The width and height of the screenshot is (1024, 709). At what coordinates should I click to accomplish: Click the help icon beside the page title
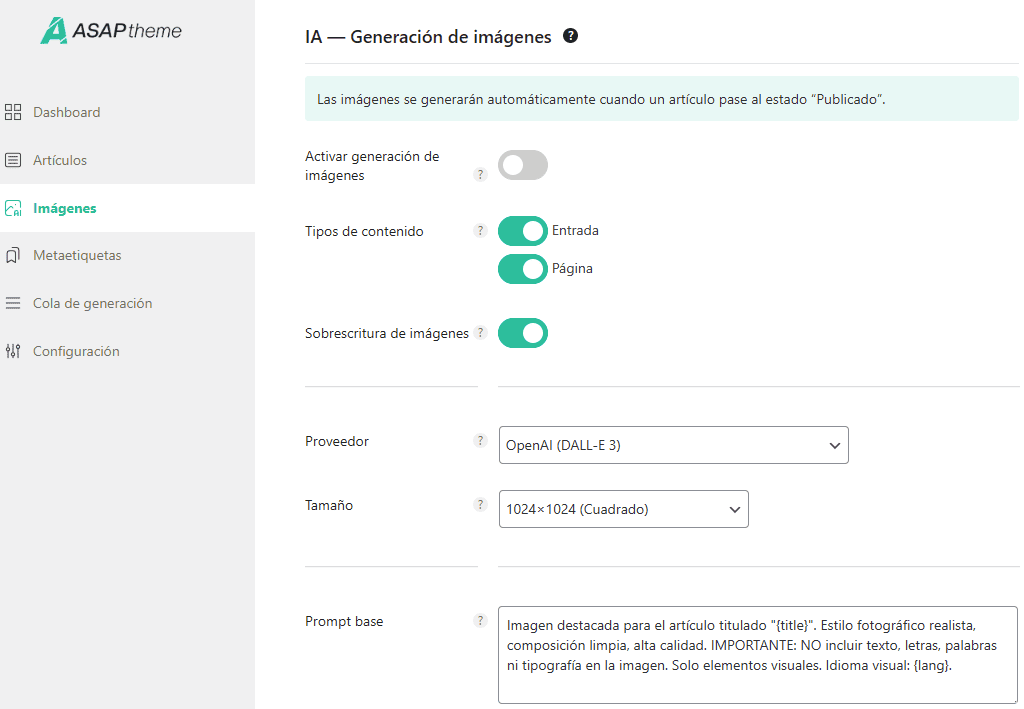coord(571,36)
